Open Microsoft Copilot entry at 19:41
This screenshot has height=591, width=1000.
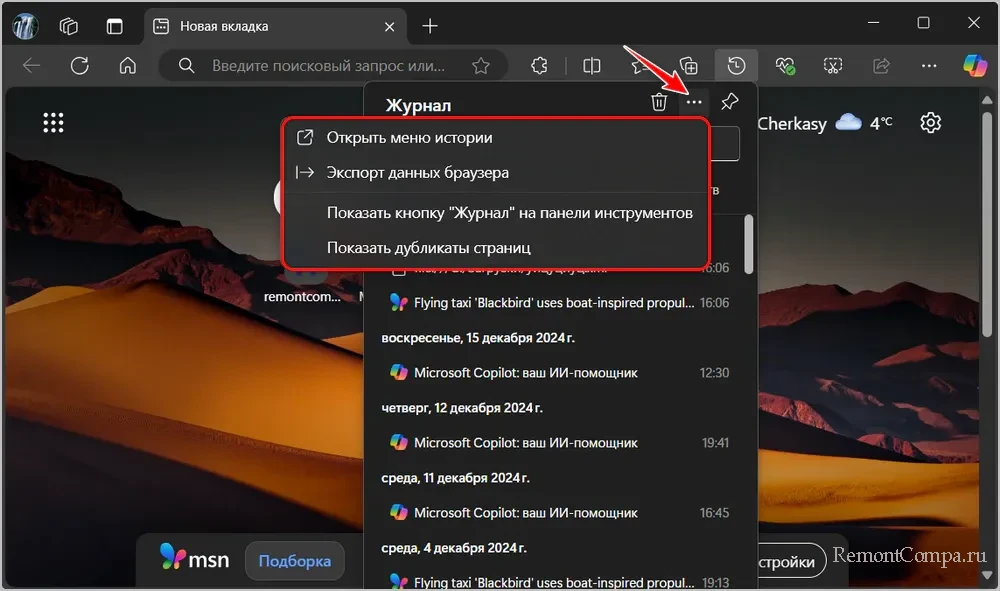(559, 442)
